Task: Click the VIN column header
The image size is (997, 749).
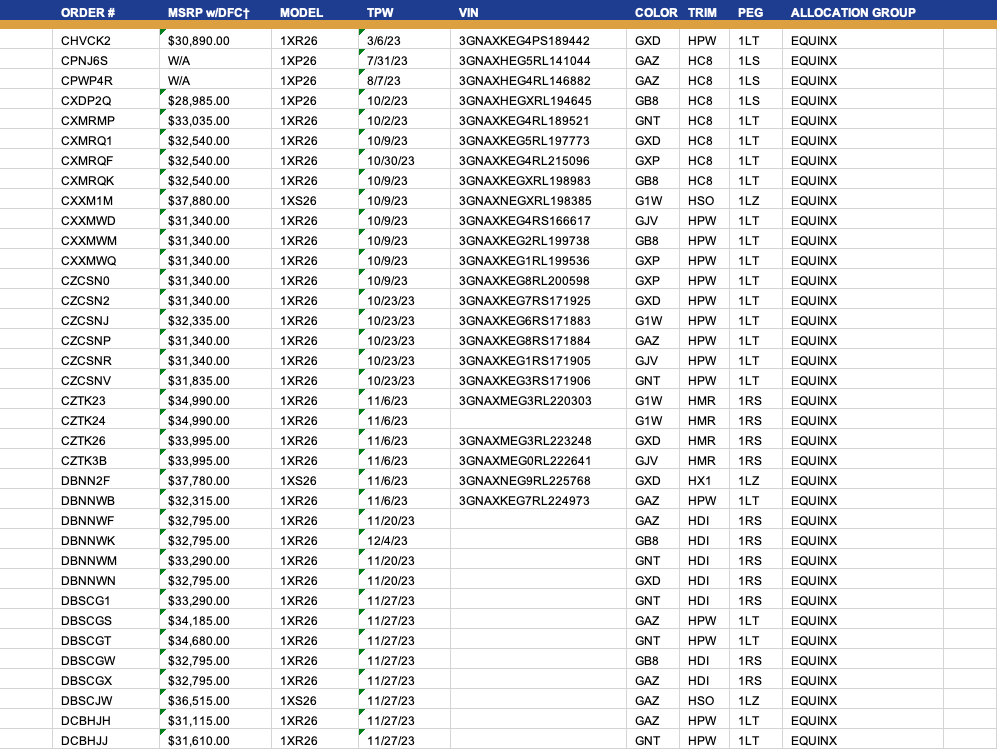Action: click(x=469, y=13)
